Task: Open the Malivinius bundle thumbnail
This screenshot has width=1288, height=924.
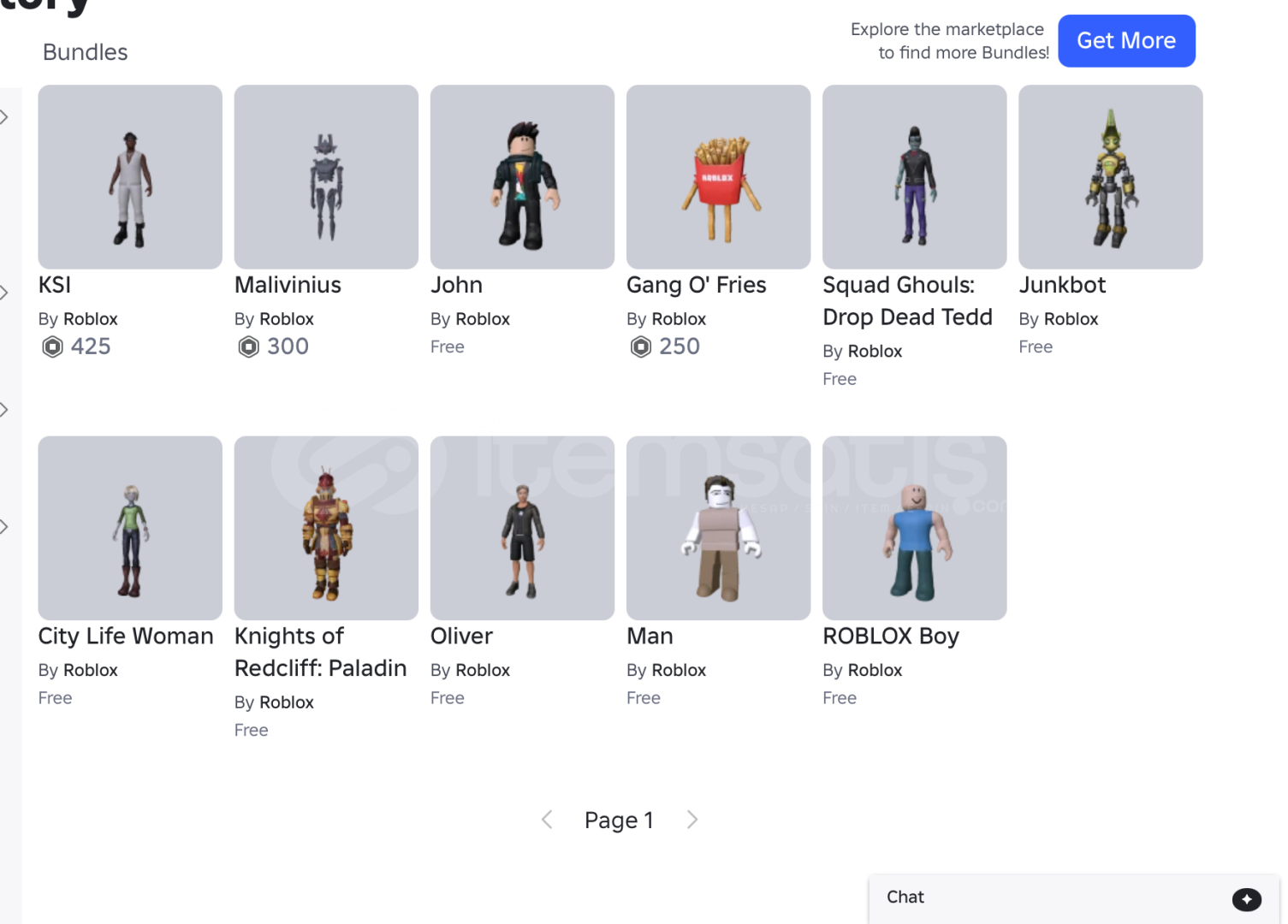Action: click(x=326, y=177)
